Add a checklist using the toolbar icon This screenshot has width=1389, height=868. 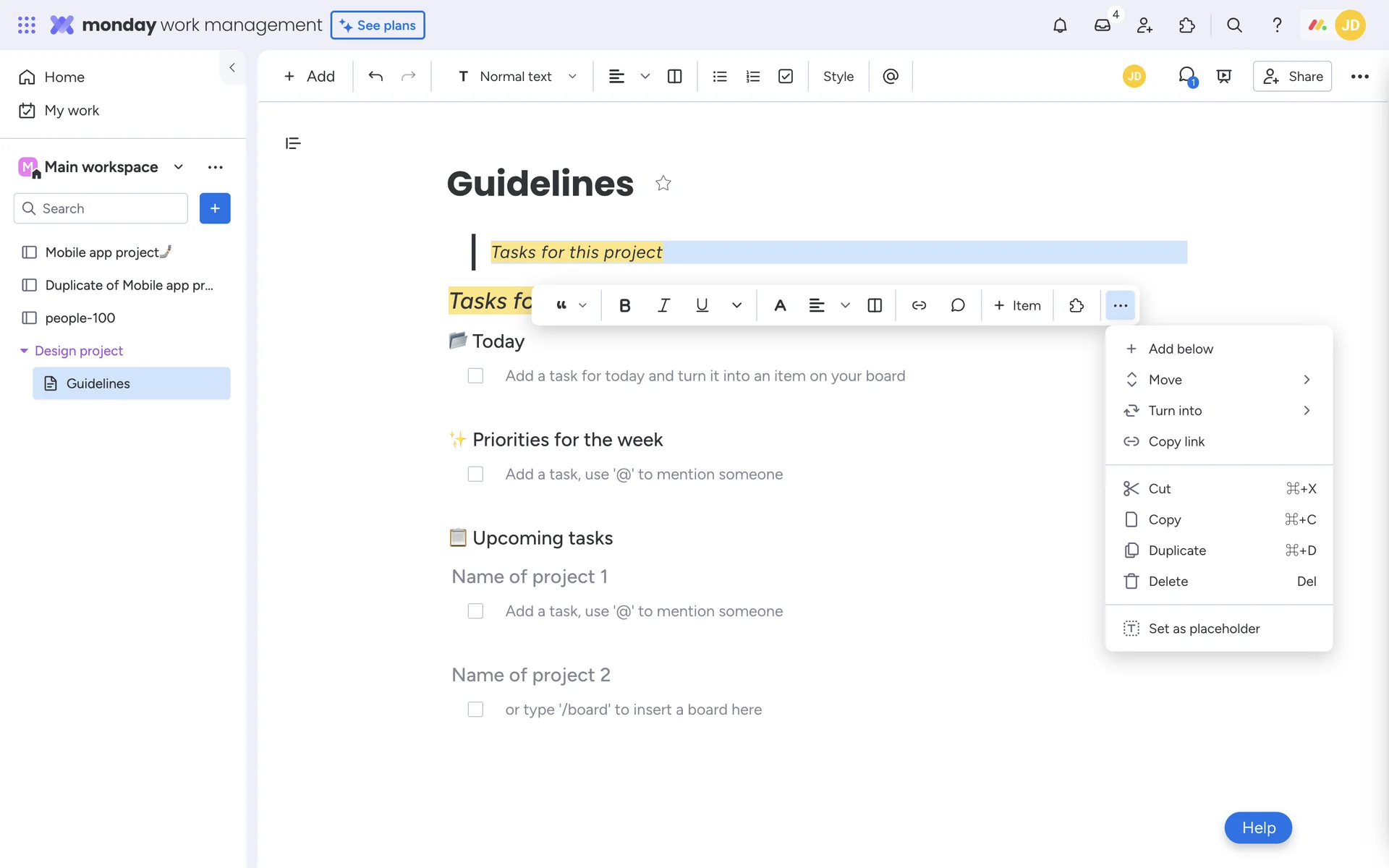tap(786, 76)
